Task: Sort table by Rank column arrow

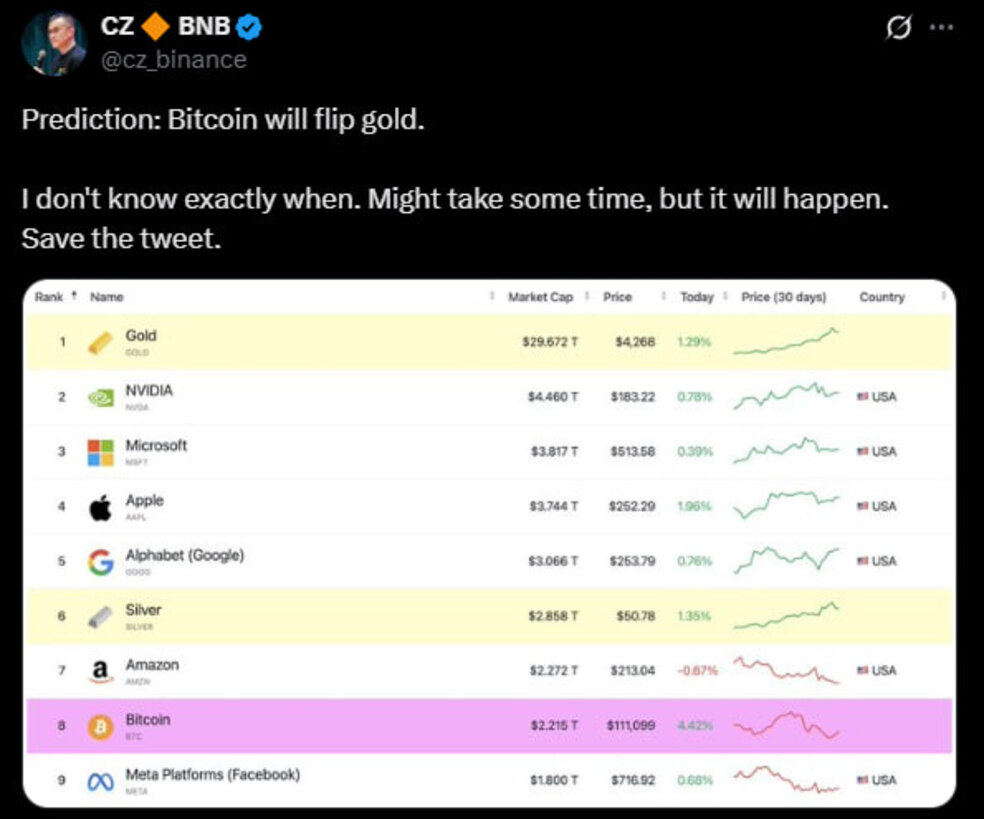Action: coord(72,297)
